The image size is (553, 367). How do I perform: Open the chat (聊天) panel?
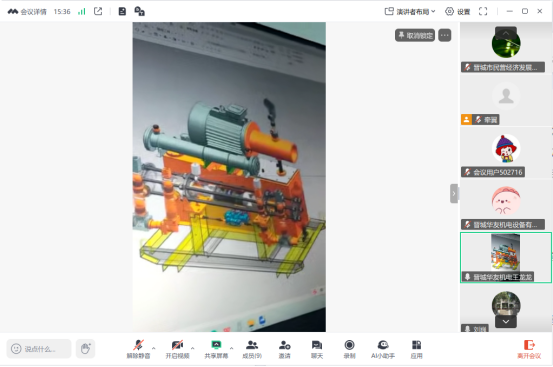(x=317, y=349)
